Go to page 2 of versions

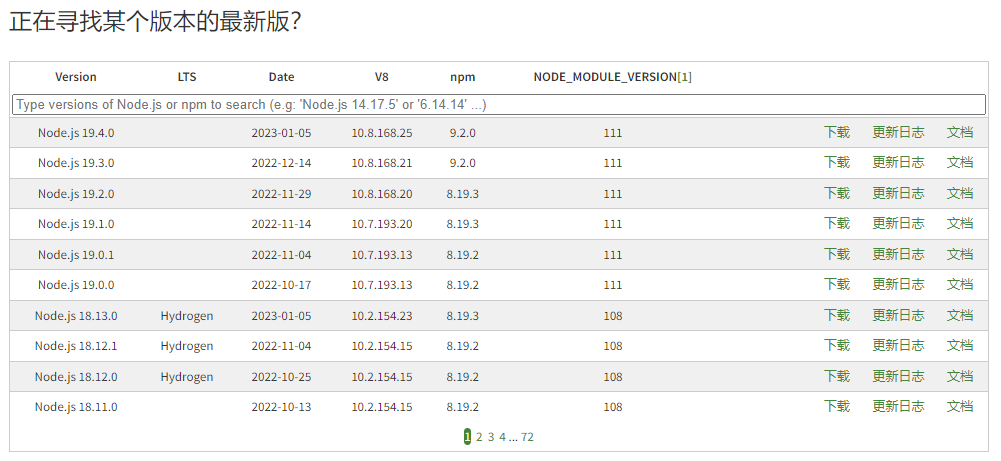click(479, 437)
